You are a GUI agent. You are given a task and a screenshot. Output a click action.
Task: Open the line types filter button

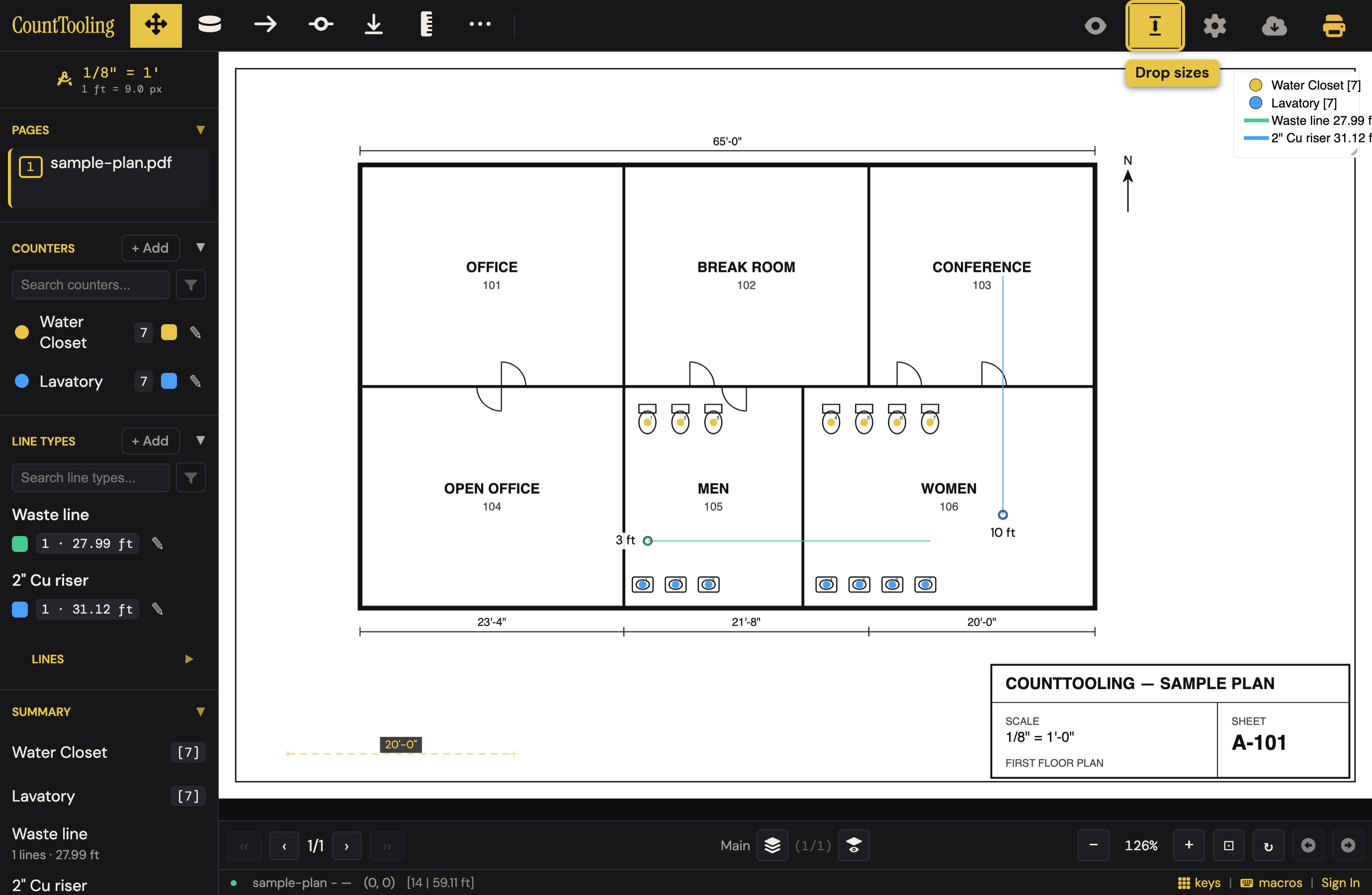[x=191, y=477]
